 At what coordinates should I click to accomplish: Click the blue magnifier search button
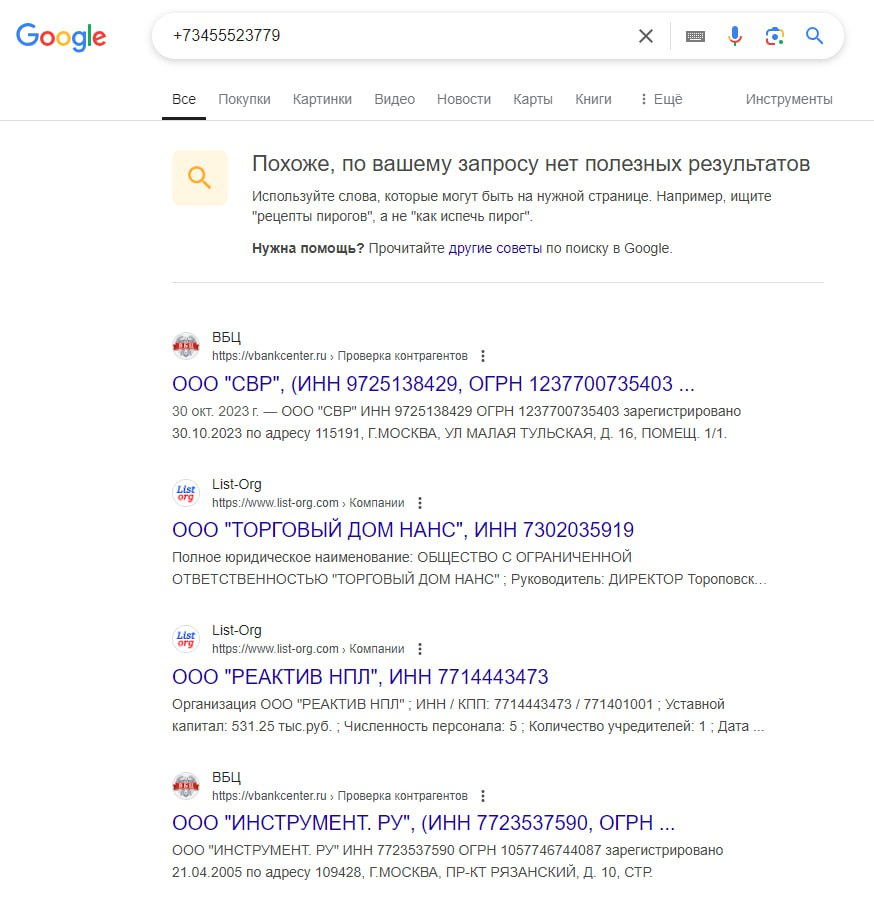click(x=814, y=36)
